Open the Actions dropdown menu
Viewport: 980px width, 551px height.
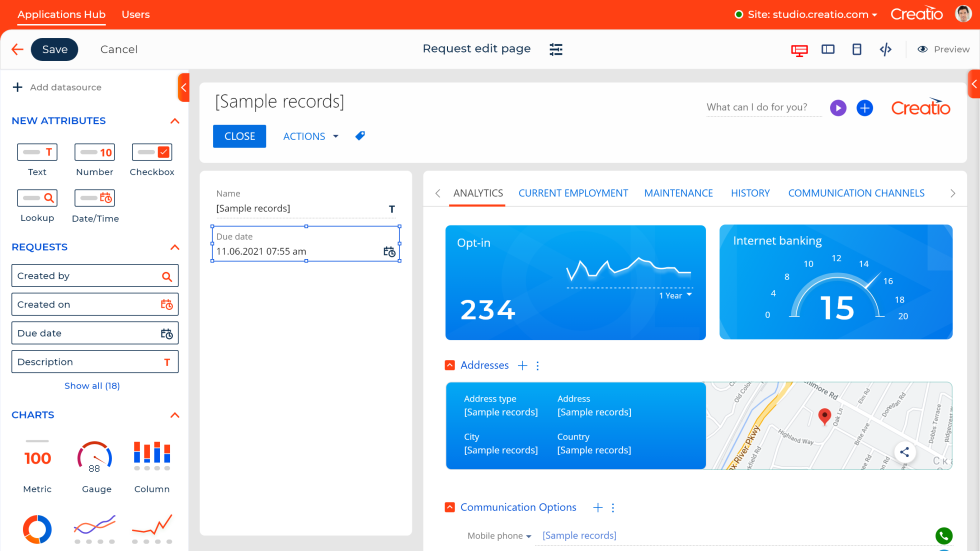[x=310, y=136]
